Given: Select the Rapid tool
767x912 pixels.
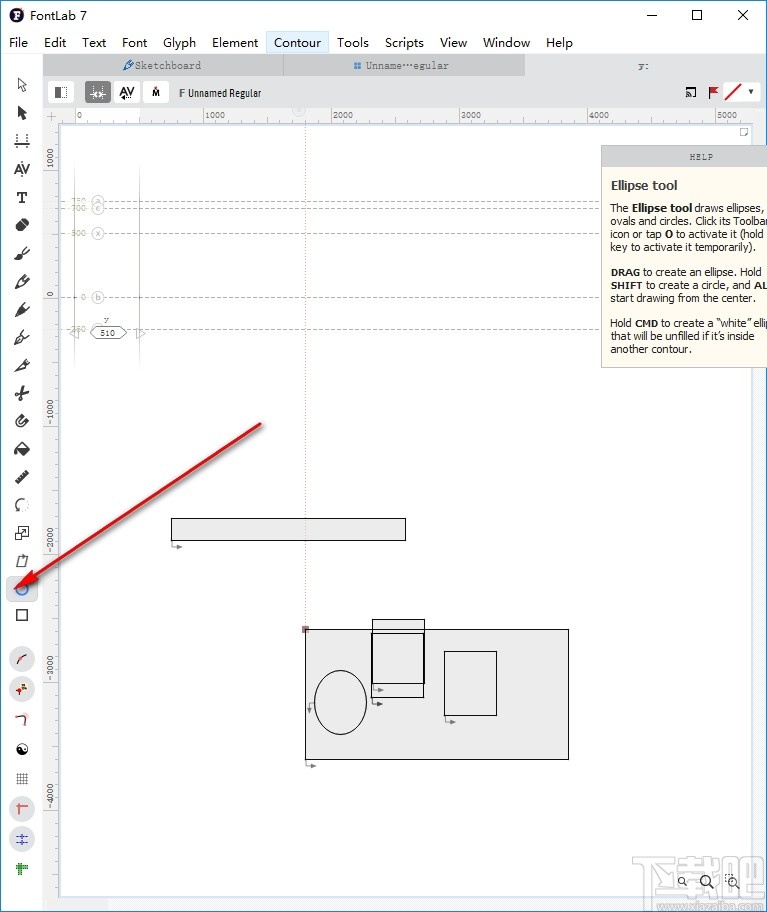Looking at the screenshot, I should coord(22,309).
